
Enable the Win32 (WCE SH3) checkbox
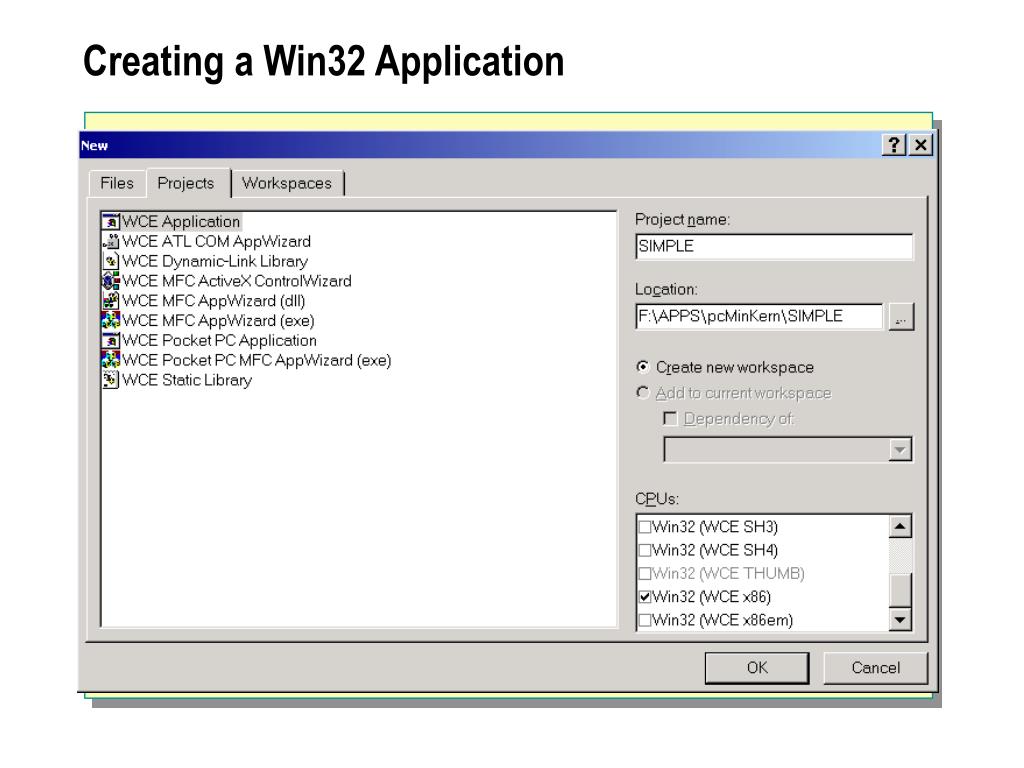click(x=645, y=527)
